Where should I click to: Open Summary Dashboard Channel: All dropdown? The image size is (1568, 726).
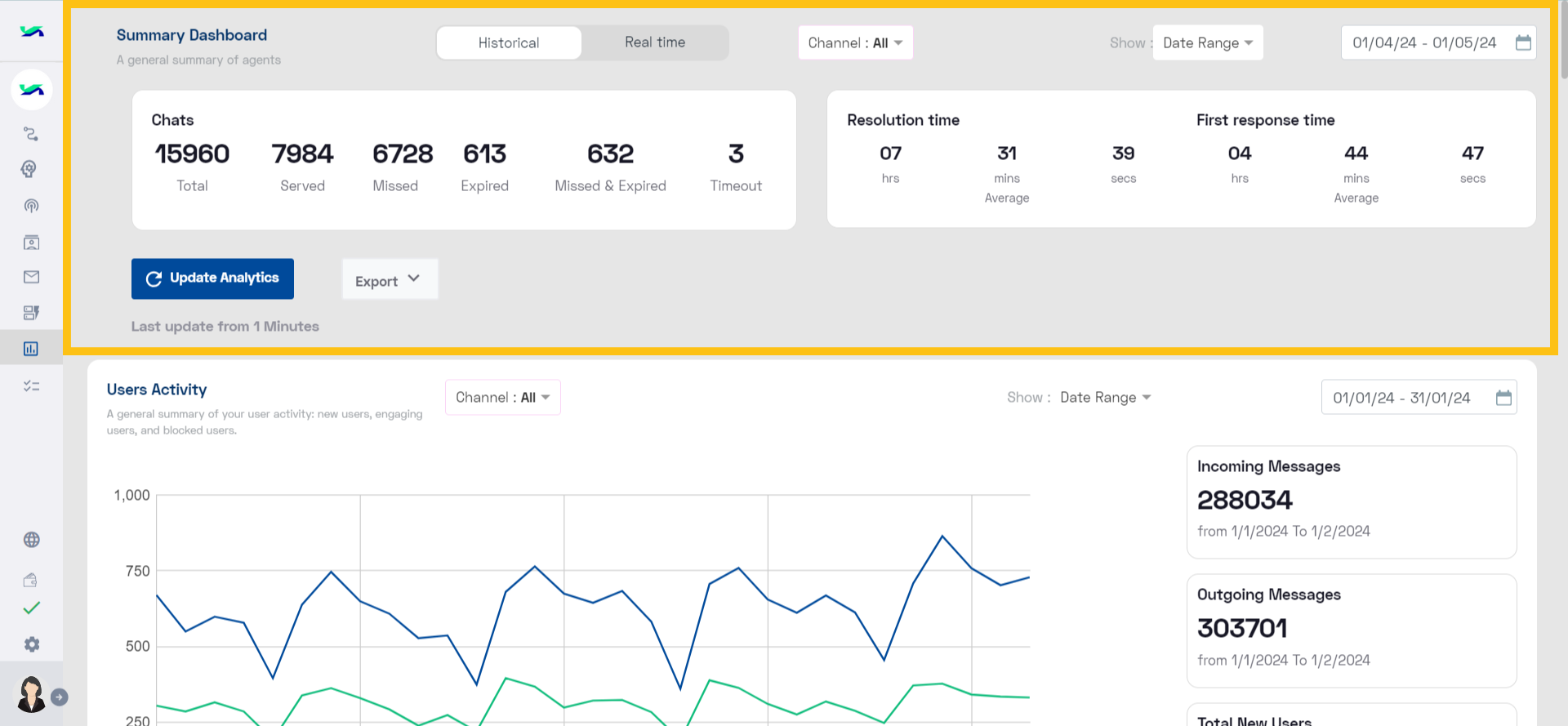855,42
